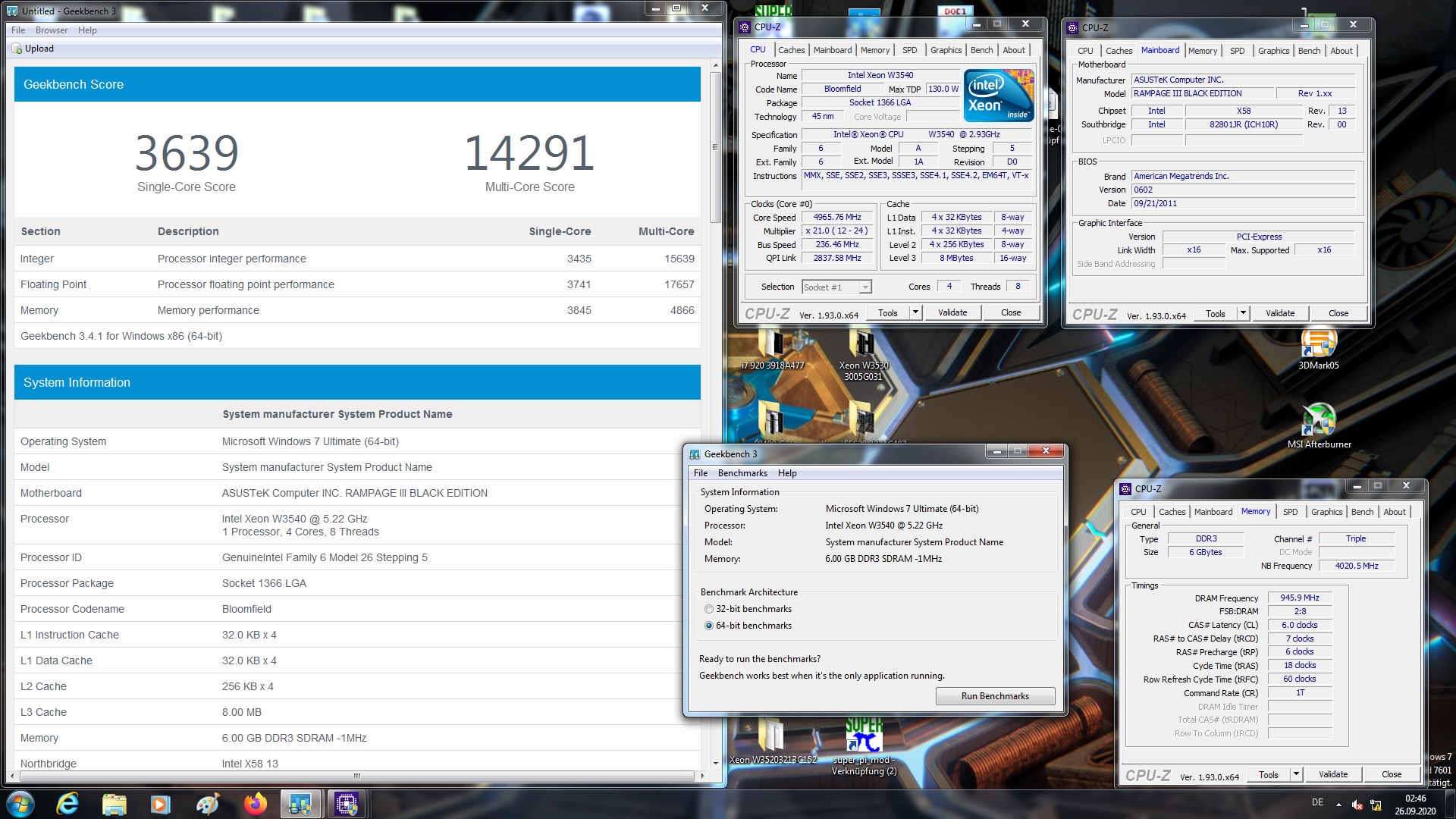1456x819 pixels.
Task: Open the super_pi_mod shortcut on desktop
Action: [x=864, y=747]
